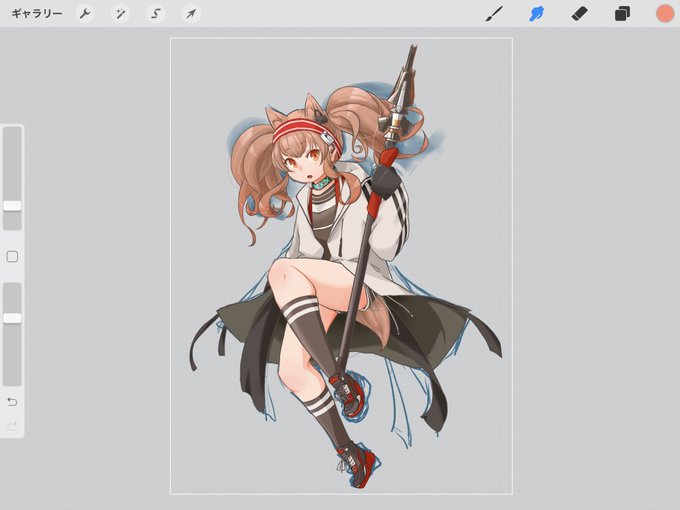Select the Brush paint tool
The width and height of the screenshot is (680, 510).
click(x=494, y=14)
